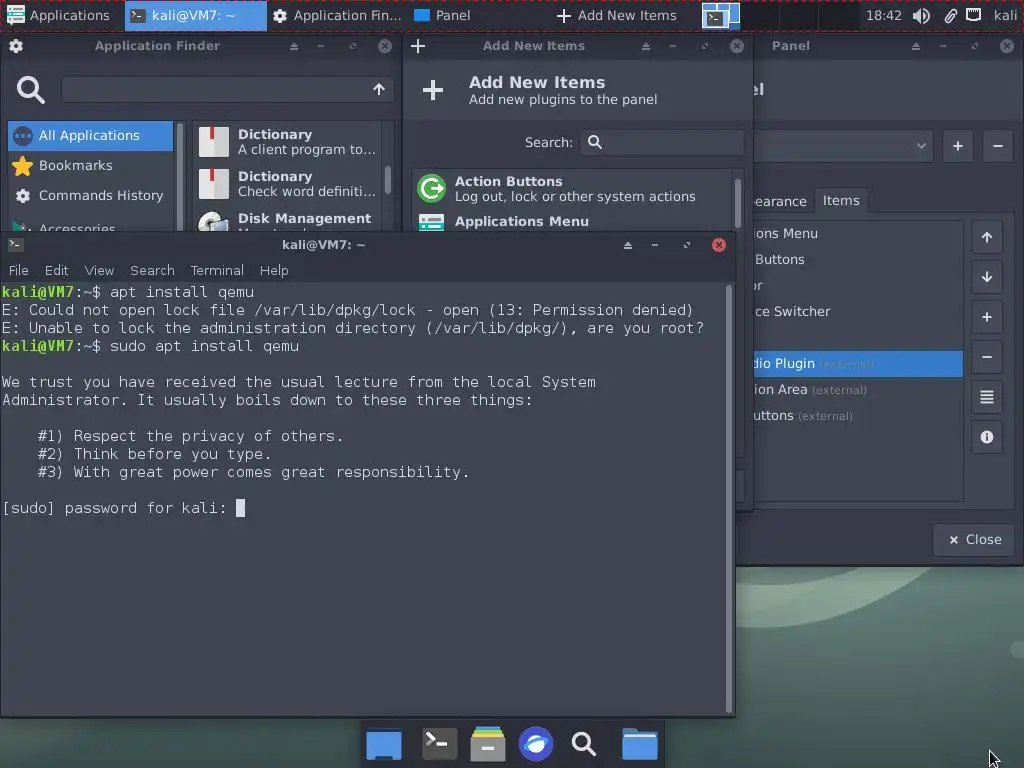Click Add New Items list scrollbar
Image resolution: width=1024 pixels, height=768 pixels.
point(738,202)
